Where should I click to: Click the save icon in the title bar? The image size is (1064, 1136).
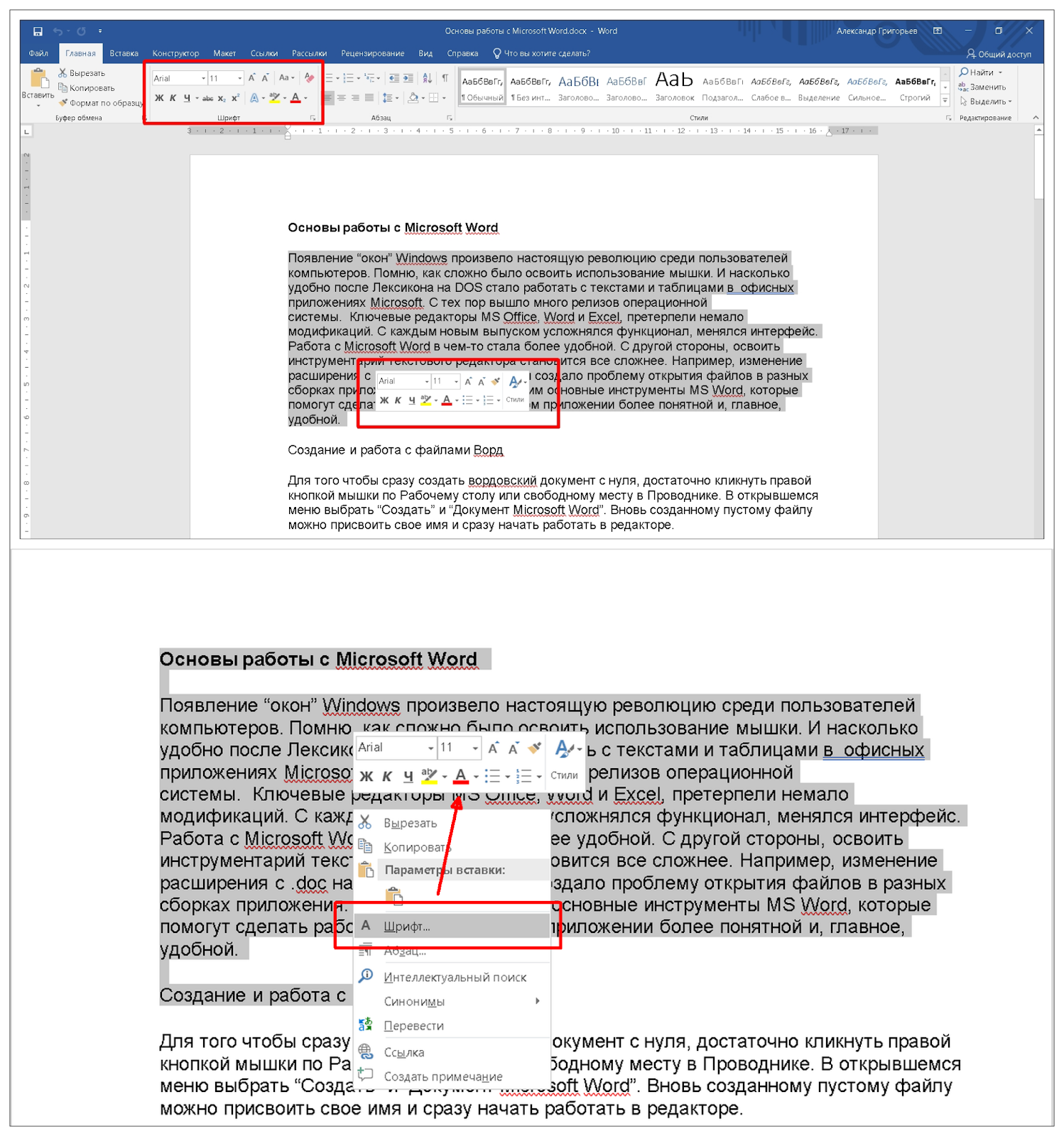(x=38, y=31)
